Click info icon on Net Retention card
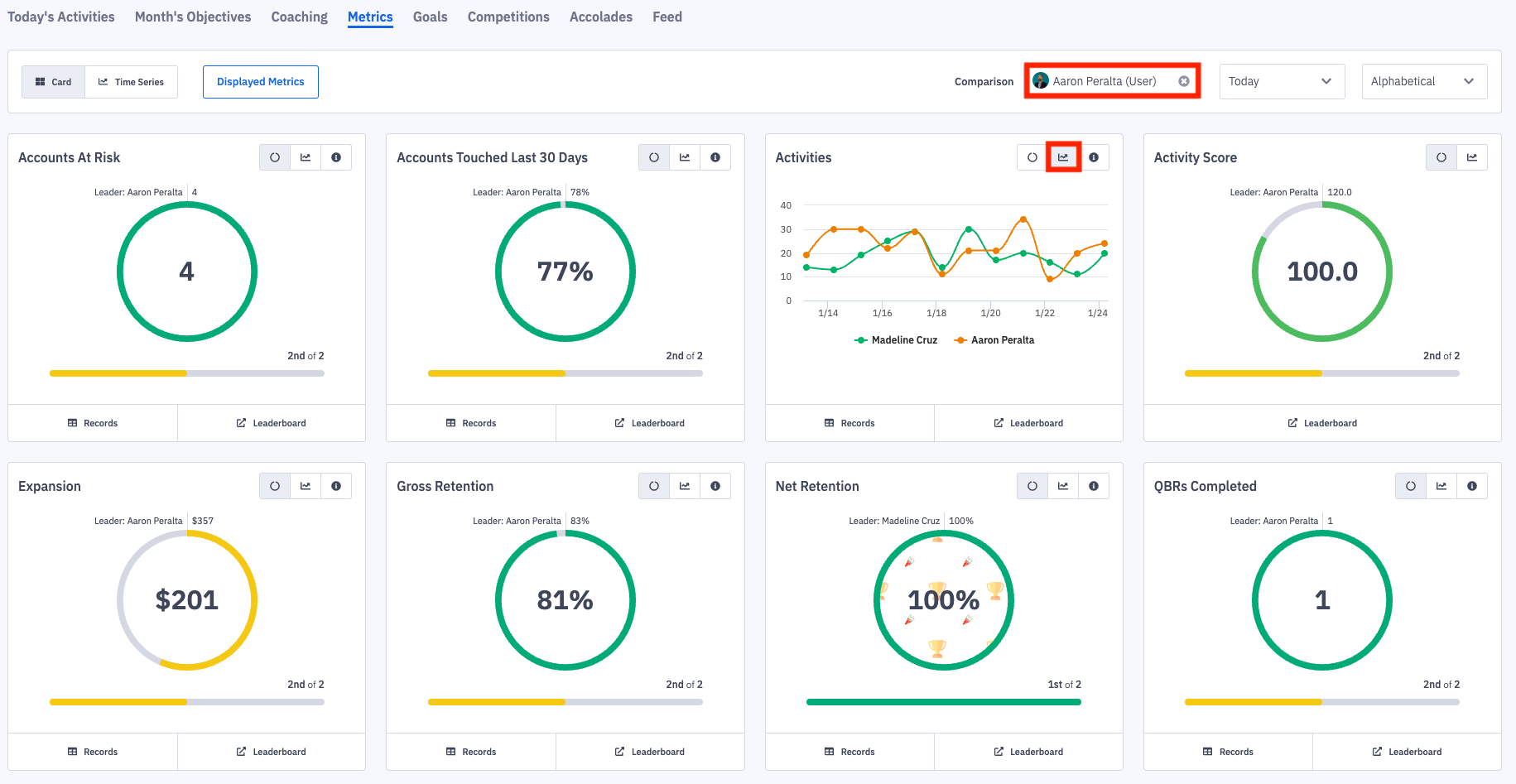1516x784 pixels. pyautogui.click(x=1094, y=486)
